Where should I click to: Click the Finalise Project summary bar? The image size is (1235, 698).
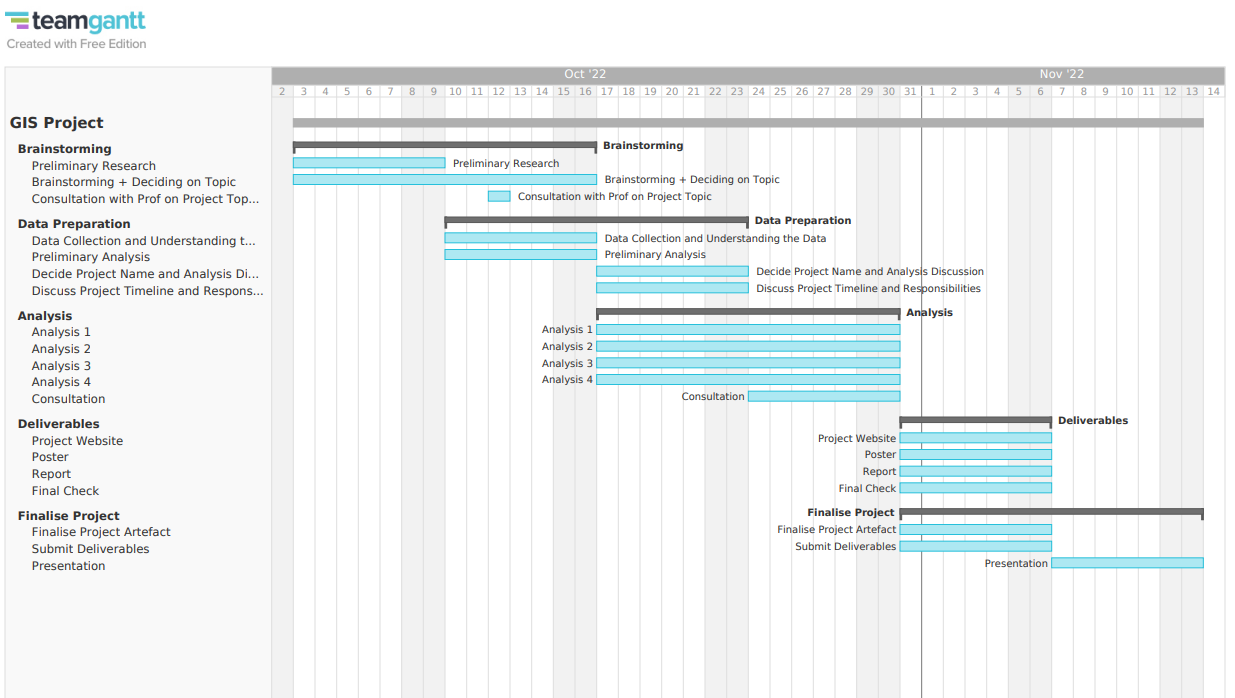pos(1051,512)
